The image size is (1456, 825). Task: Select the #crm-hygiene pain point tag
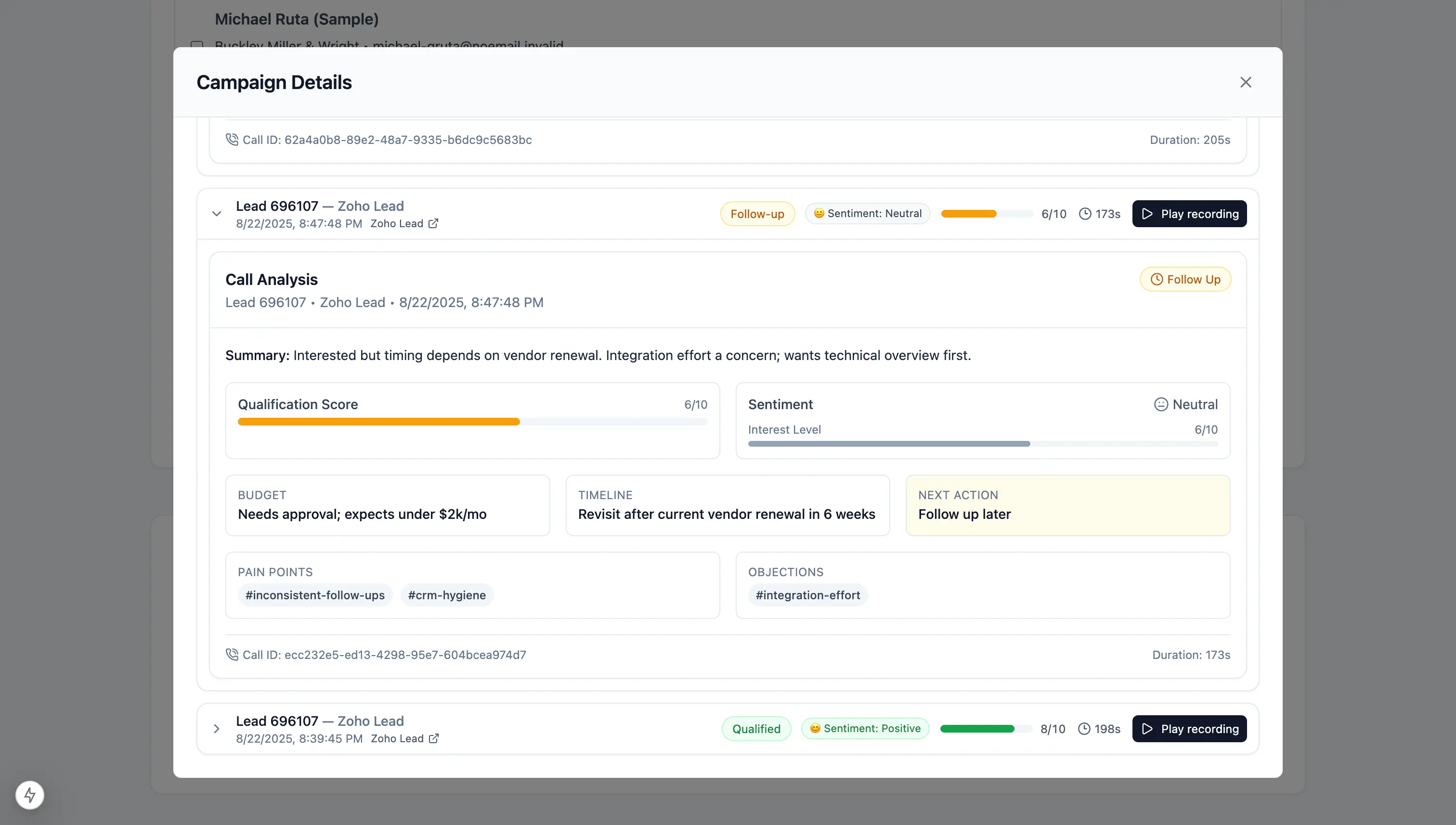coord(447,595)
